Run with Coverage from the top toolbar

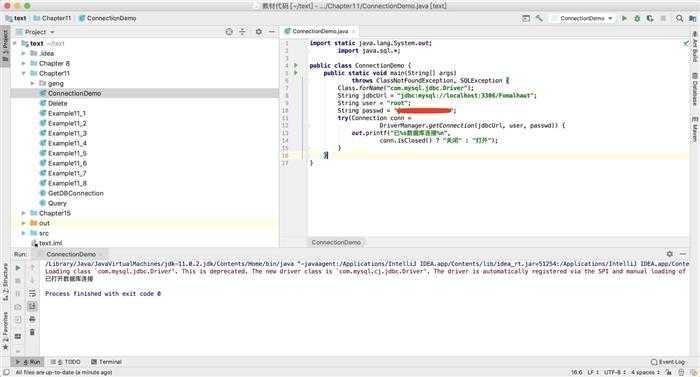point(650,18)
